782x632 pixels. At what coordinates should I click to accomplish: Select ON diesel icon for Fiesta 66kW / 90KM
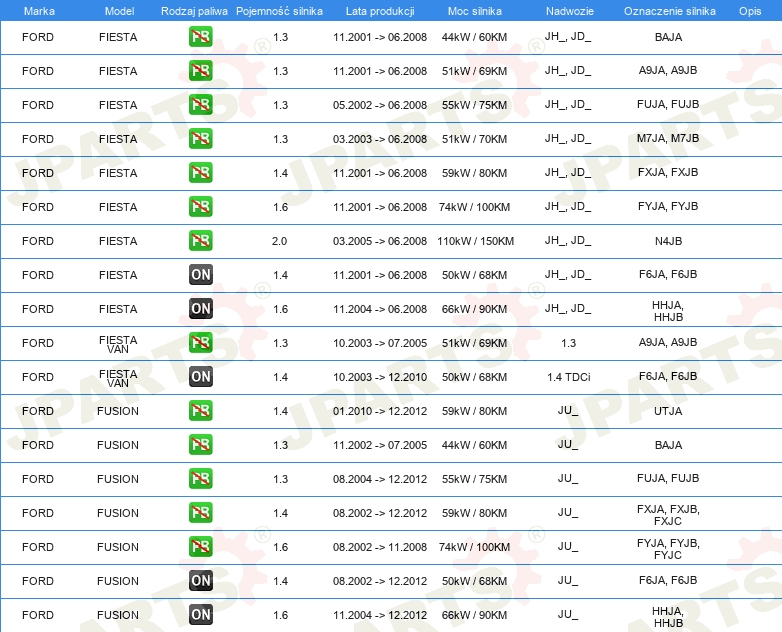[x=200, y=308]
